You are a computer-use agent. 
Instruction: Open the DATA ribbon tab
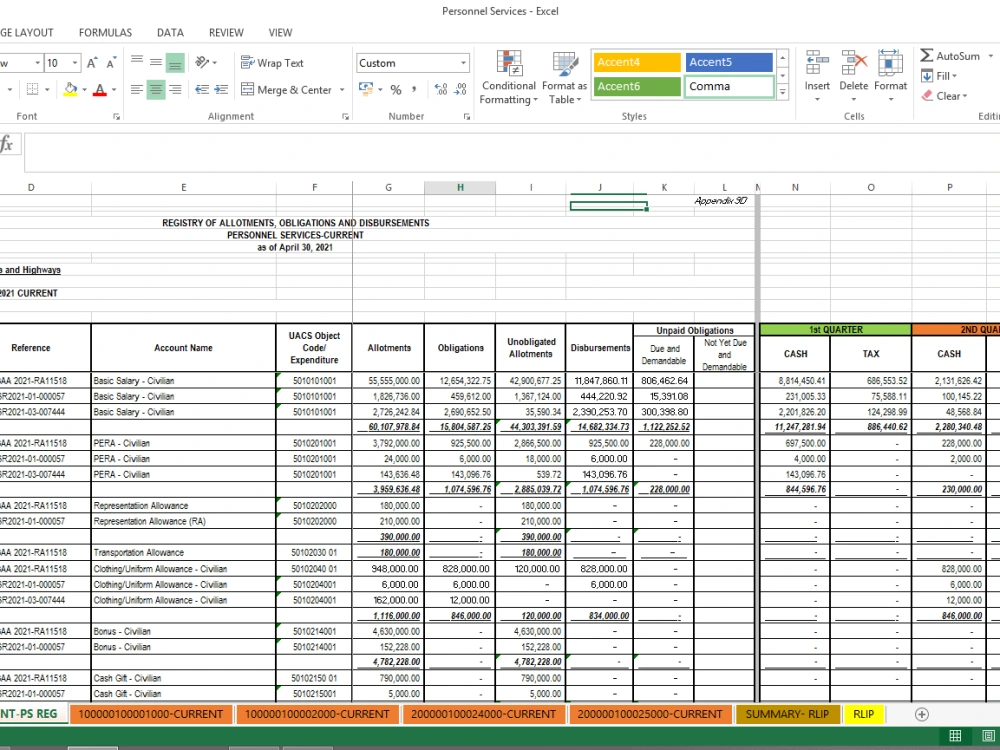[x=170, y=33]
